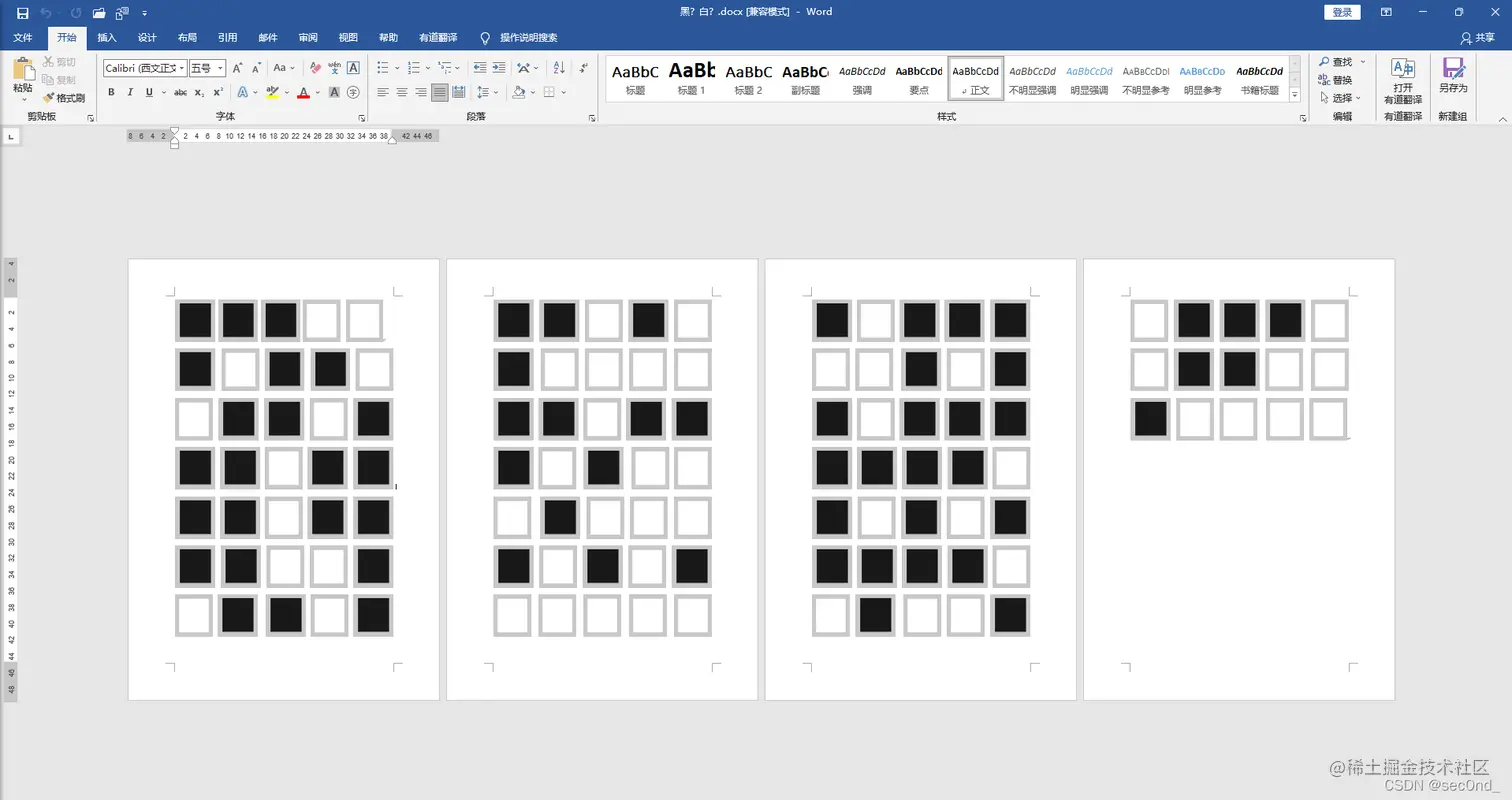Click the Text Effects glowing A icon
The image size is (1512, 800).
coord(244,92)
